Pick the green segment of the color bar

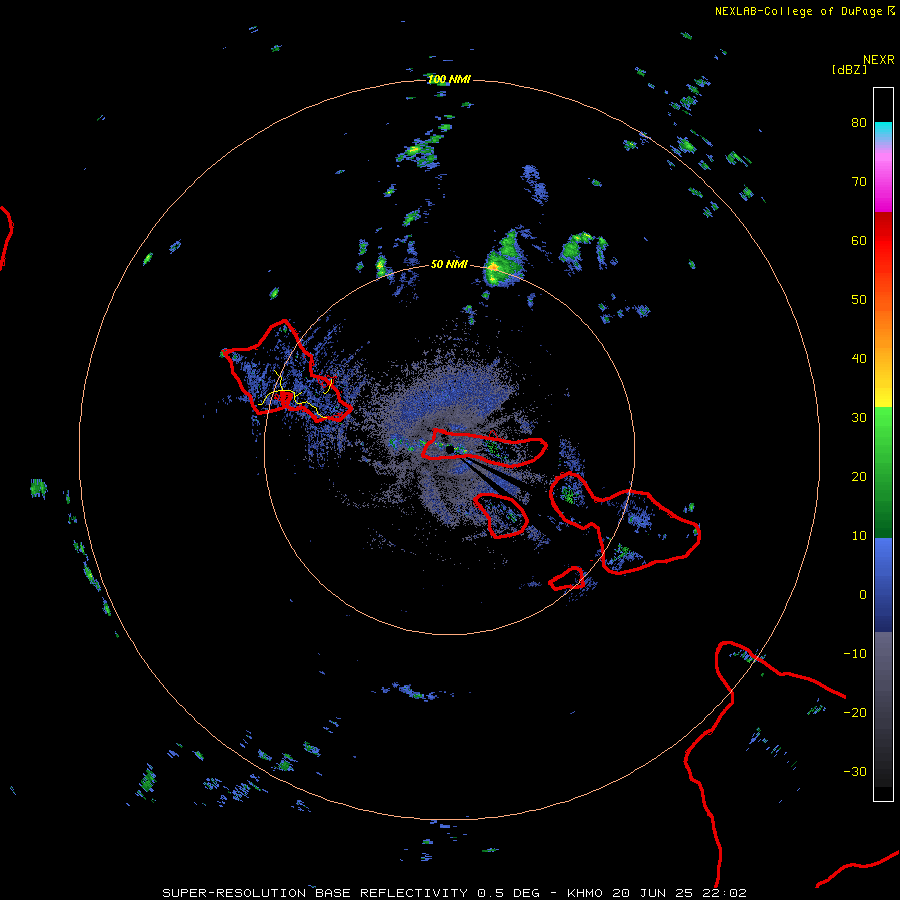click(x=883, y=472)
